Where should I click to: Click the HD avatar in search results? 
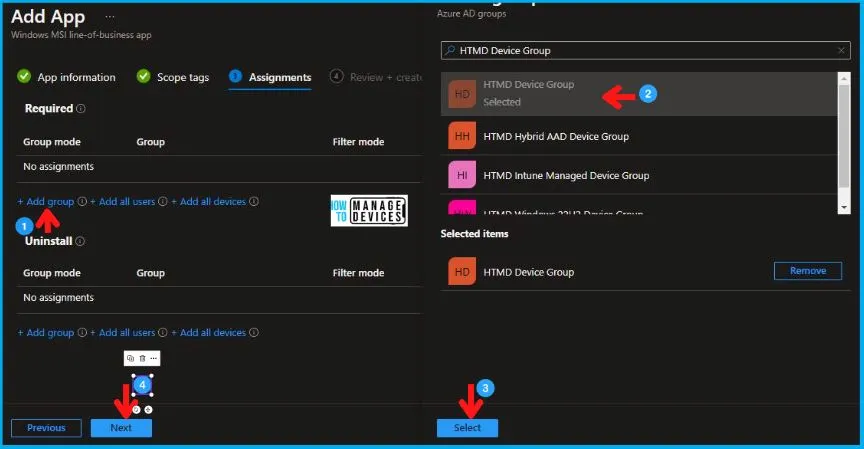pos(462,94)
